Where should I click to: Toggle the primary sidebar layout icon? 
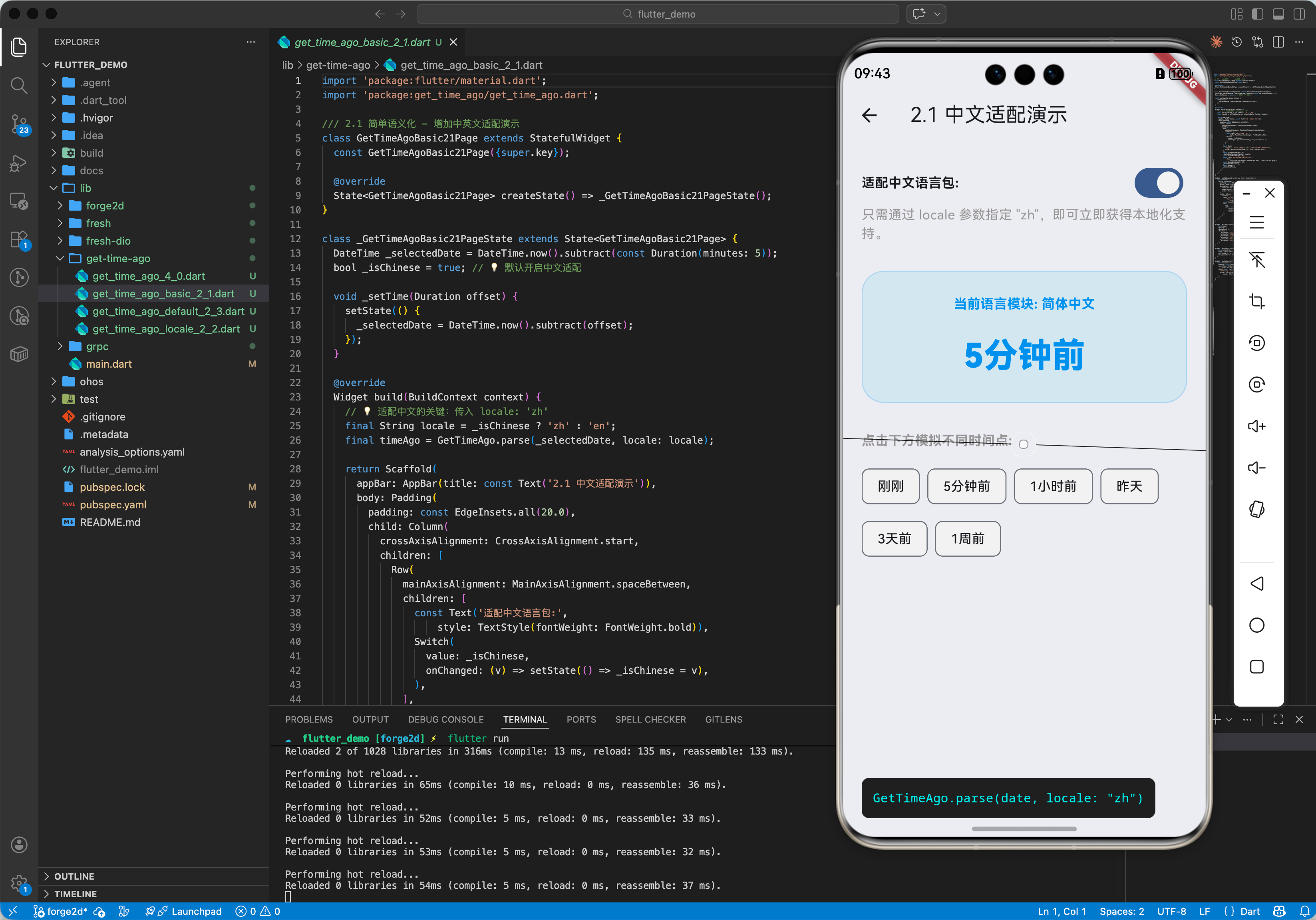(x=1258, y=14)
